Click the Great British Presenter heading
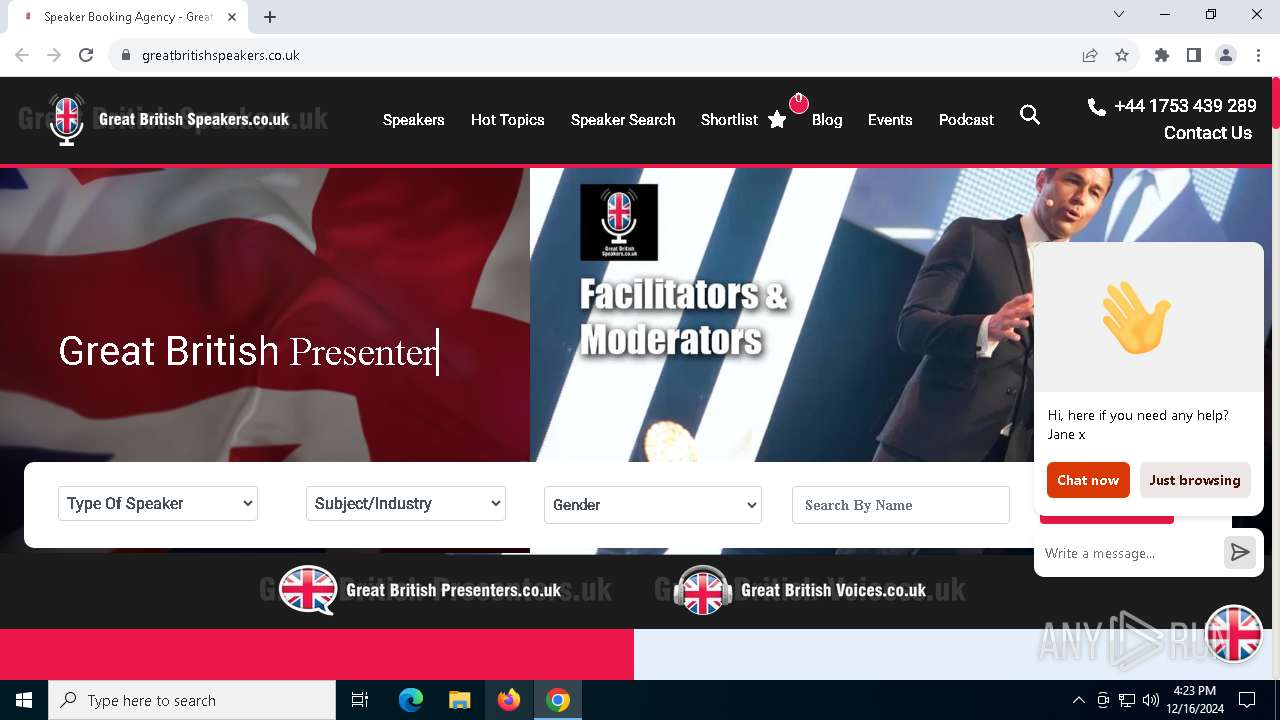The image size is (1280, 720). pyautogui.click(x=248, y=351)
